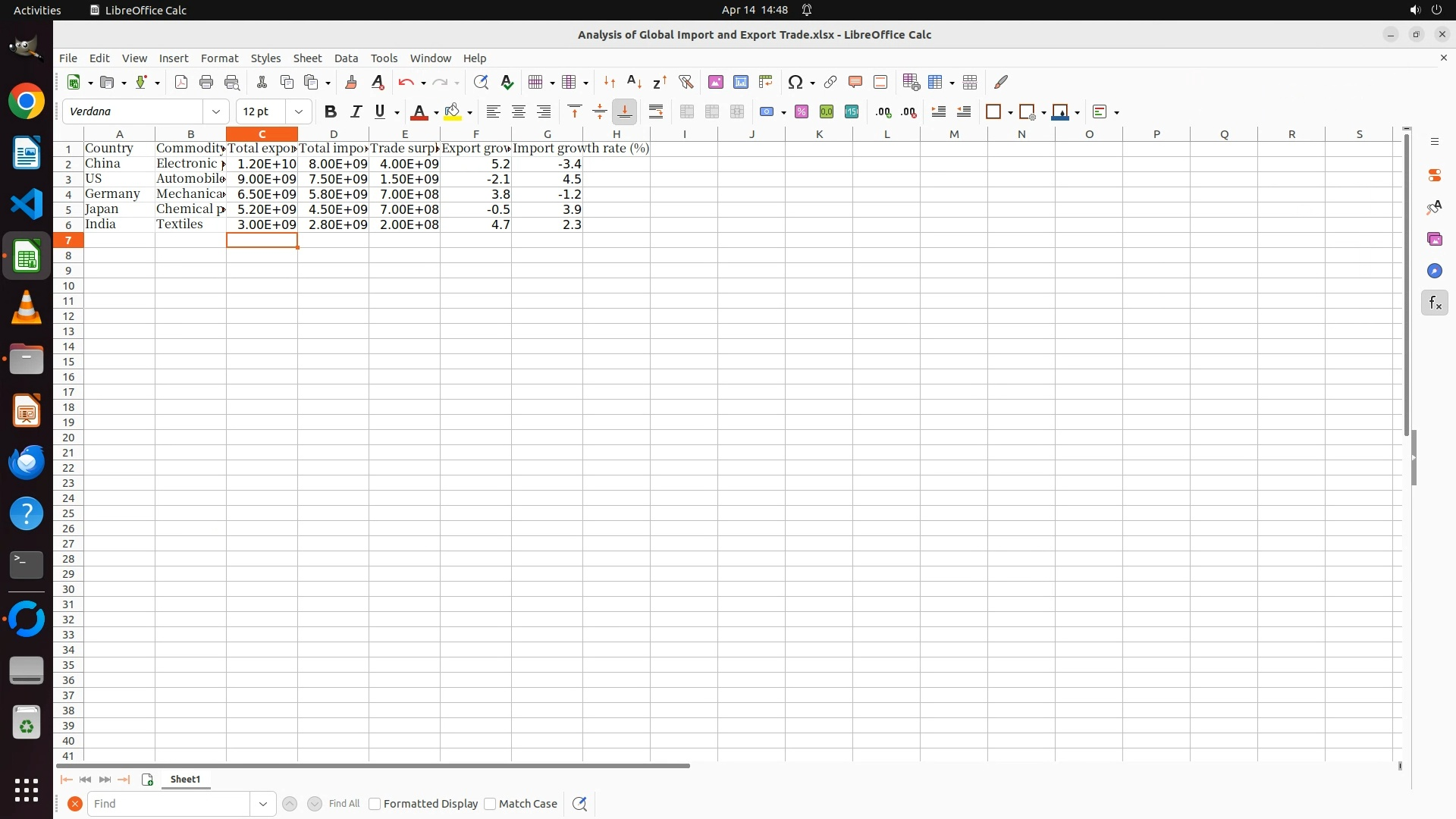Toggle Bold formatting button
The height and width of the screenshot is (819, 1456).
(x=330, y=111)
